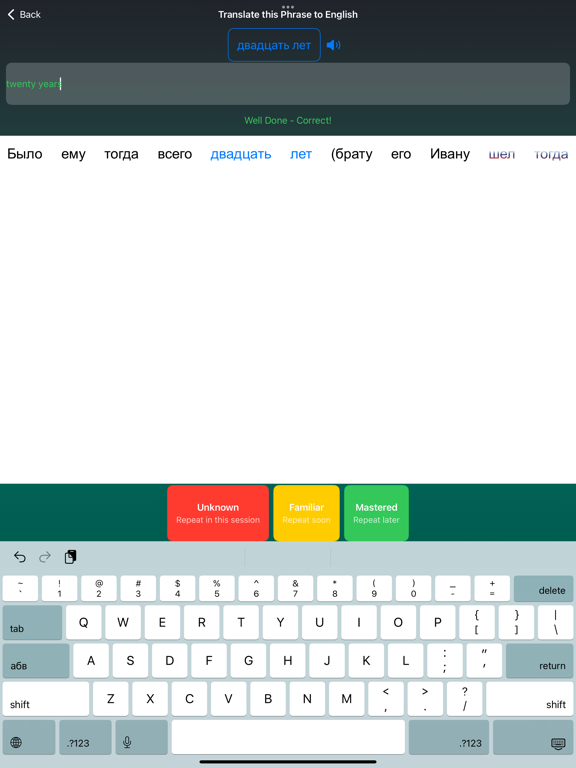Toggle the left shift key
This screenshot has height=768, width=576.
coord(46,699)
